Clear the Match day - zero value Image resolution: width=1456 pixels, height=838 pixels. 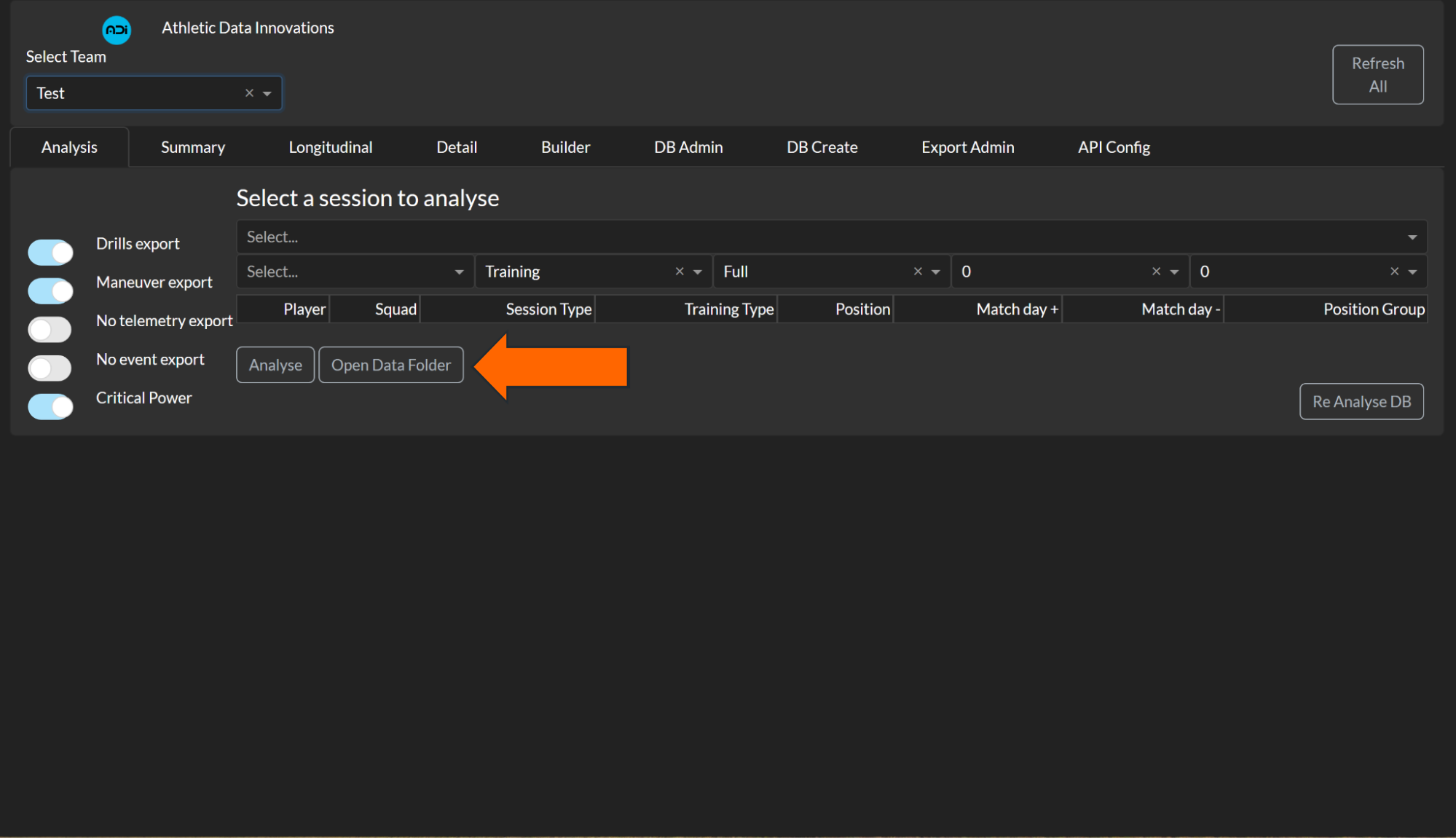pyautogui.click(x=1394, y=272)
